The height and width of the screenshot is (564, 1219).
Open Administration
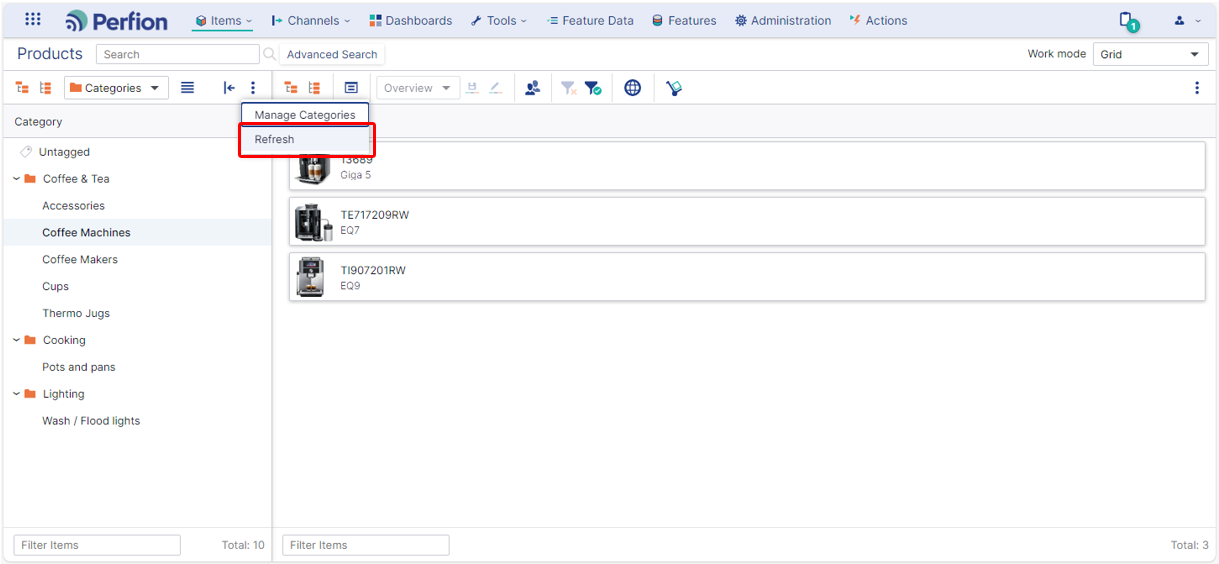pyautogui.click(x=783, y=20)
